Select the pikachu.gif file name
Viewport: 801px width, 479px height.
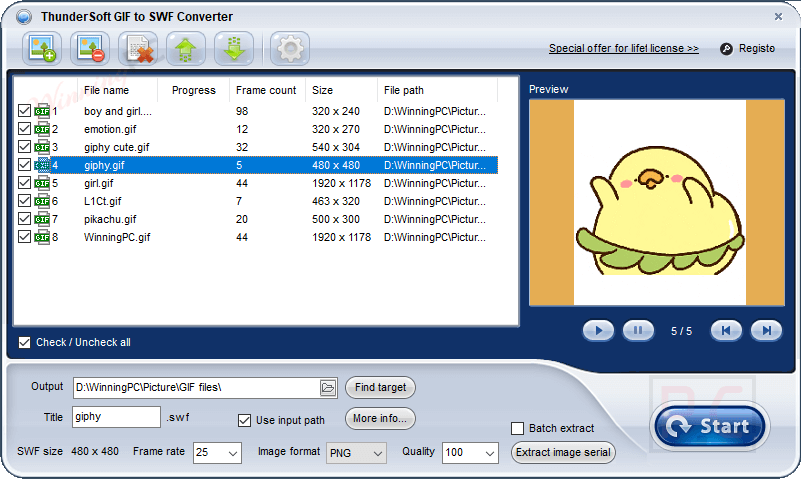point(110,219)
